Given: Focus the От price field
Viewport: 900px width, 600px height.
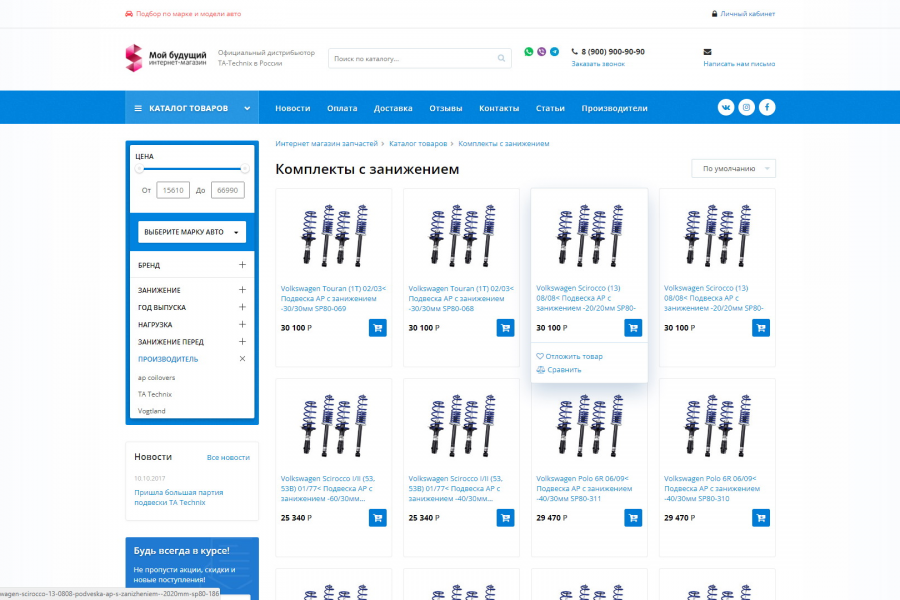Looking at the screenshot, I should (173, 190).
